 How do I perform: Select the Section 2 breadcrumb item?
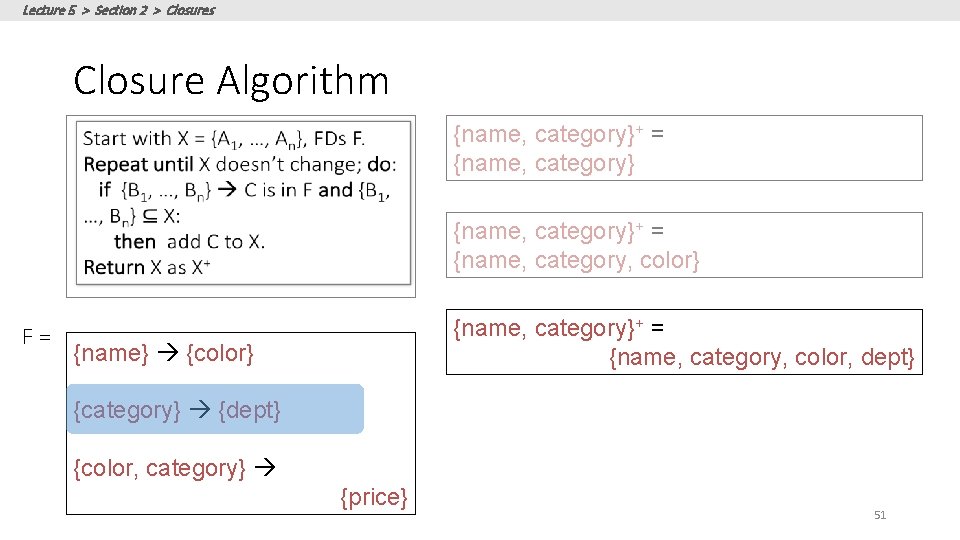[121, 10]
